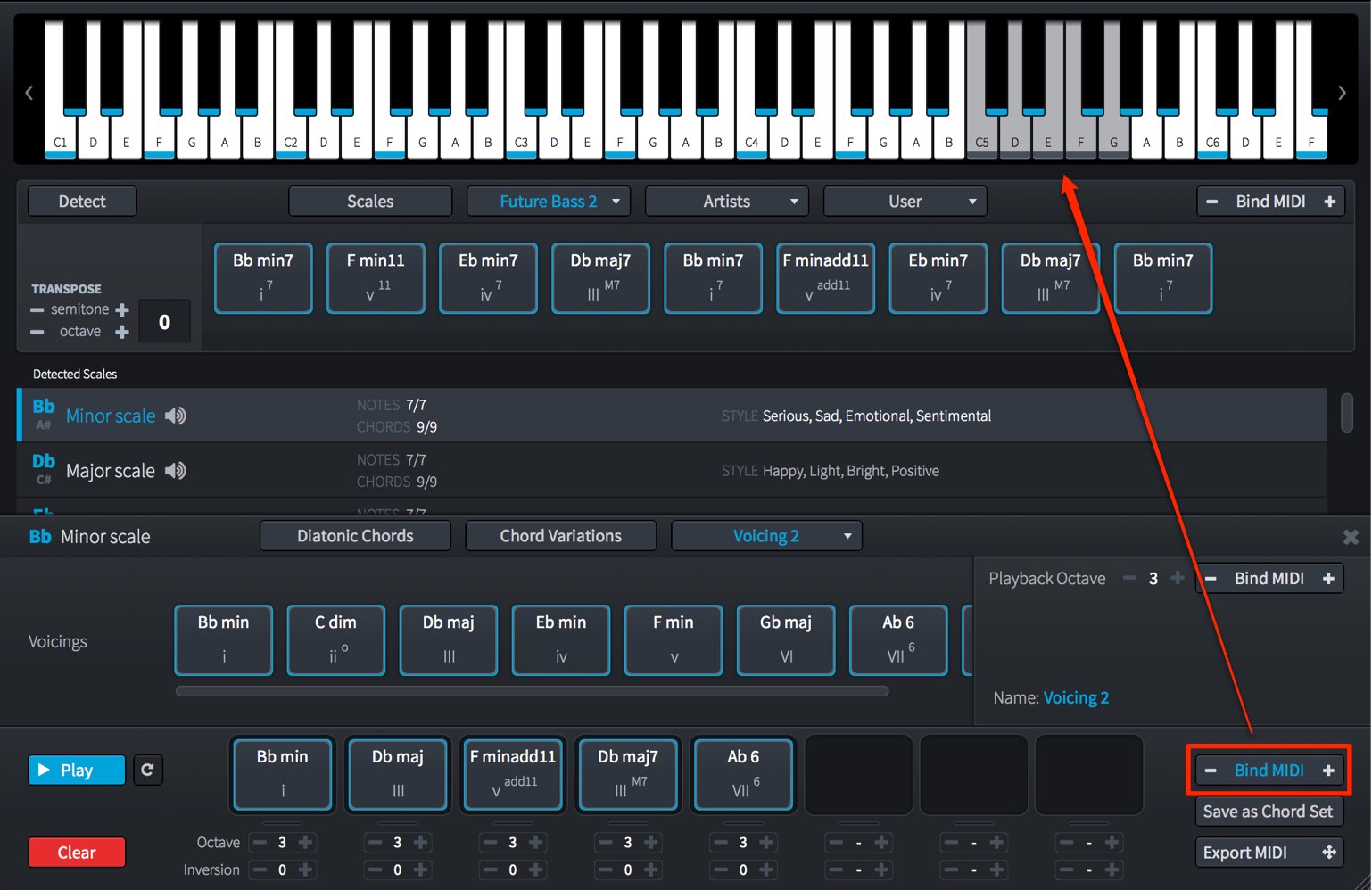Click minus on Playback Octave Bind MIDI

pos(1211,578)
